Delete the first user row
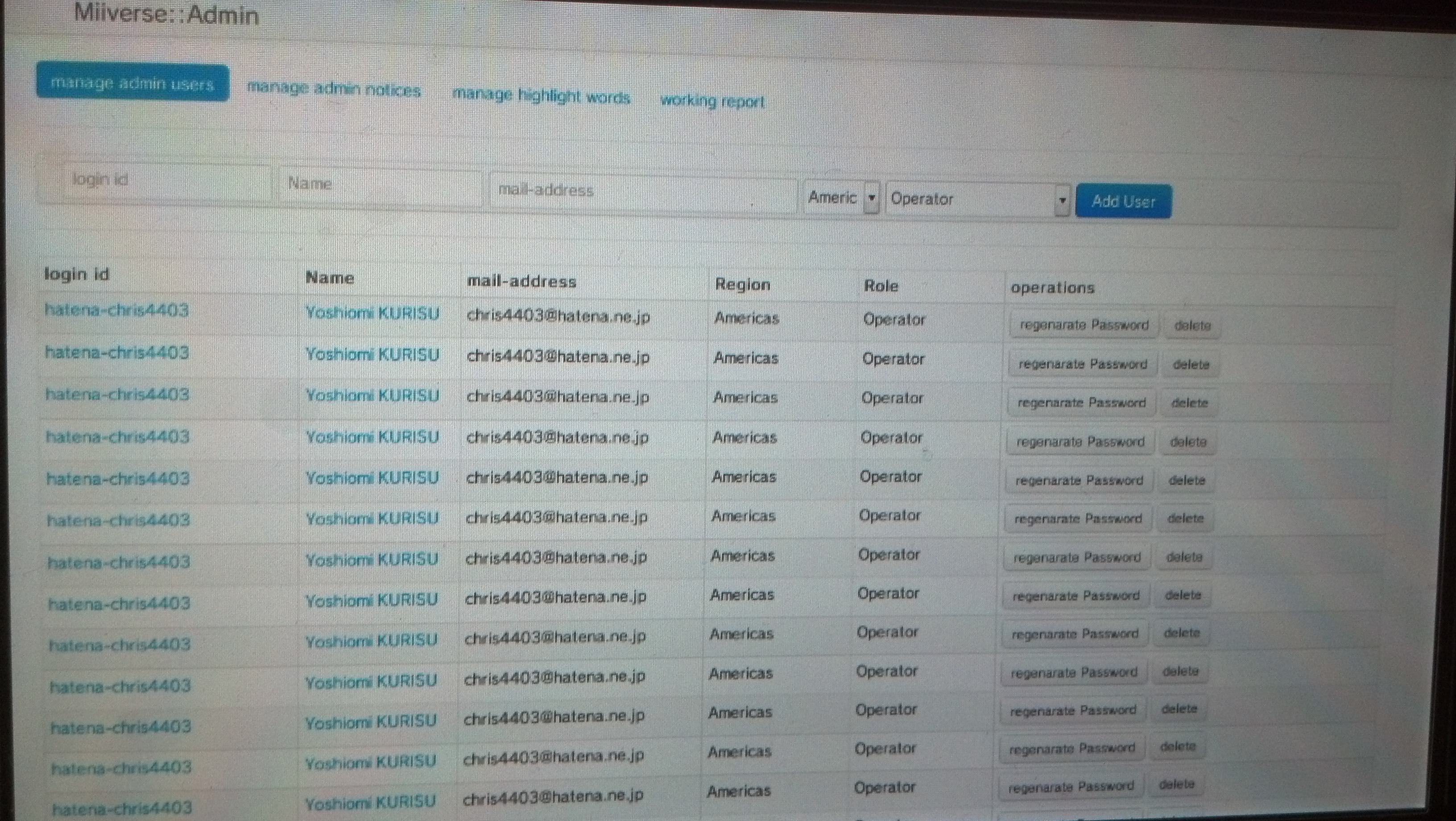This screenshot has width=1456, height=821. pyautogui.click(x=1192, y=326)
